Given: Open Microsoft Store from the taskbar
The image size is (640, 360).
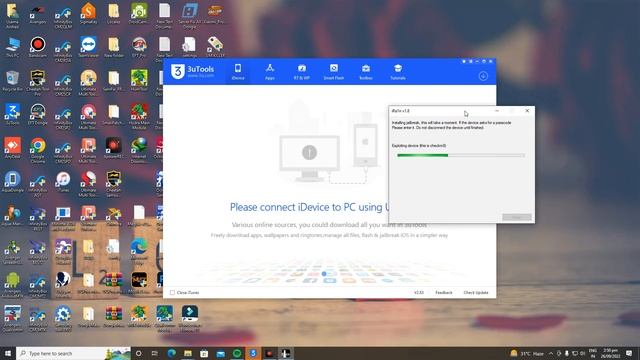Looking at the screenshot, I should pyautogui.click(x=204, y=353).
